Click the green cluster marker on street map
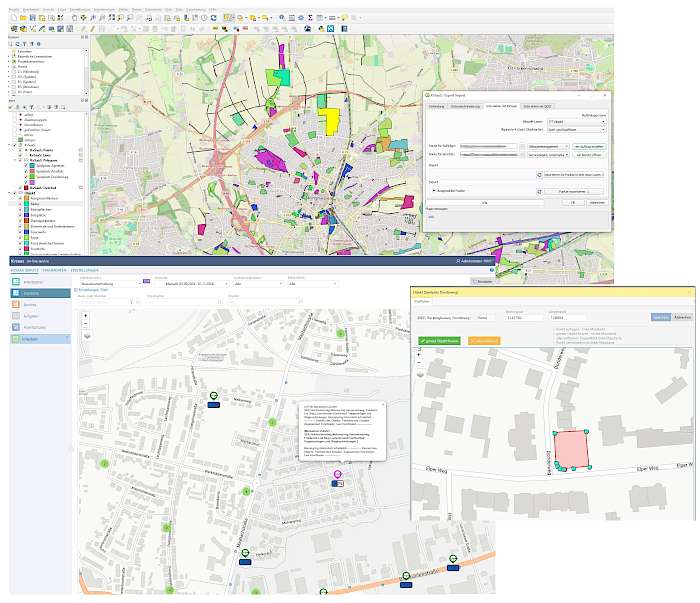 (x=270, y=422)
